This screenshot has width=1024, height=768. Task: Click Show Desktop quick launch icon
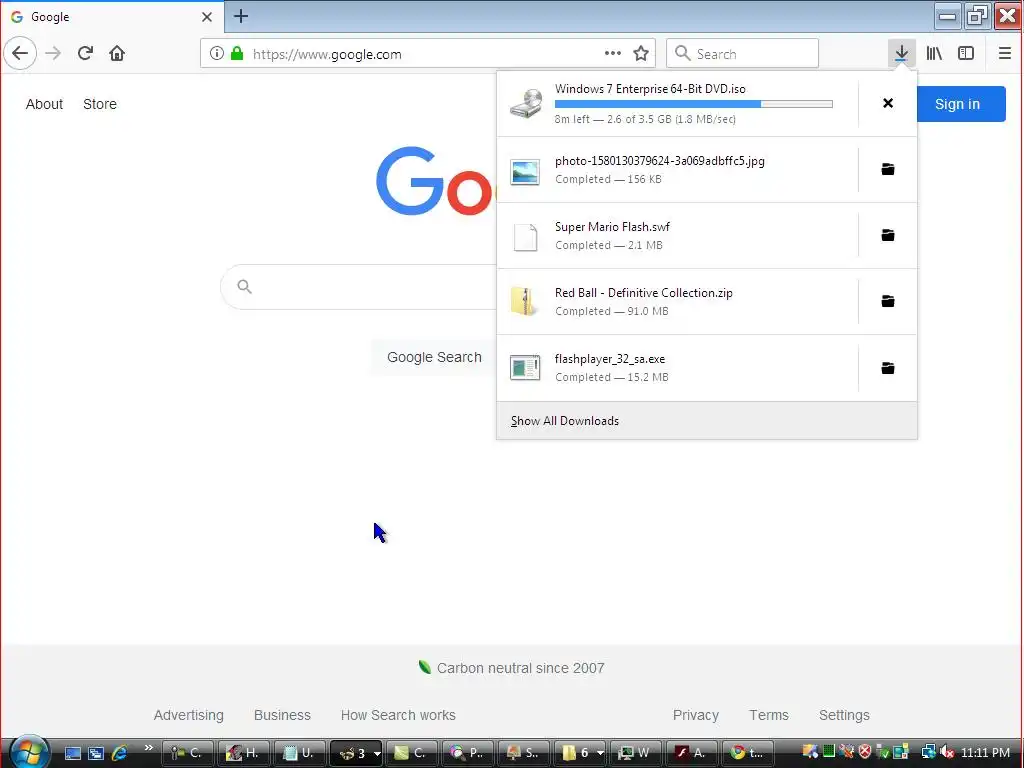72,753
